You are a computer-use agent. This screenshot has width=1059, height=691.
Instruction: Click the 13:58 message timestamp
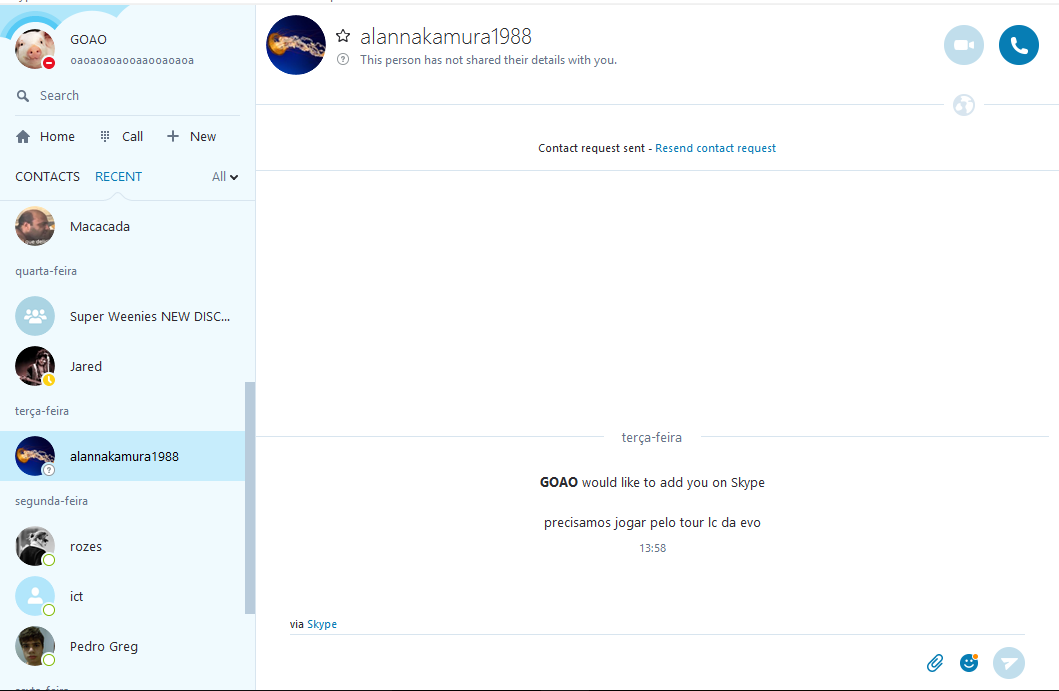[652, 548]
